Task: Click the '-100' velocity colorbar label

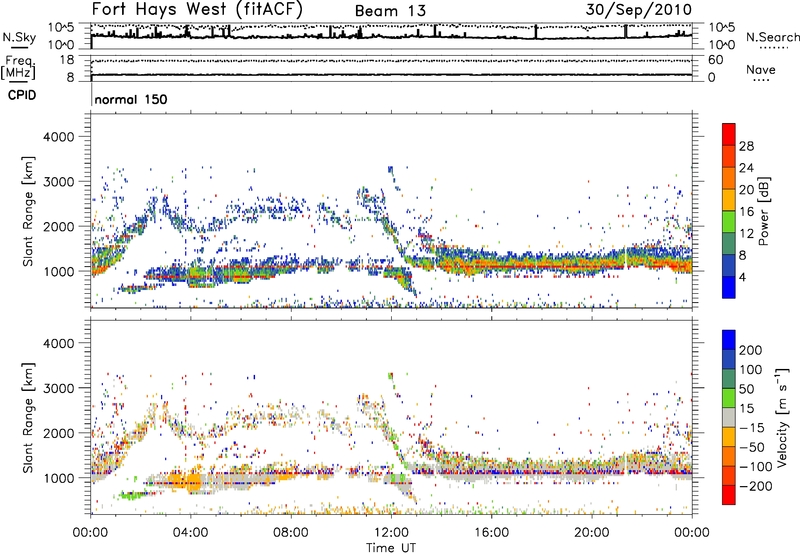Action: (x=756, y=467)
